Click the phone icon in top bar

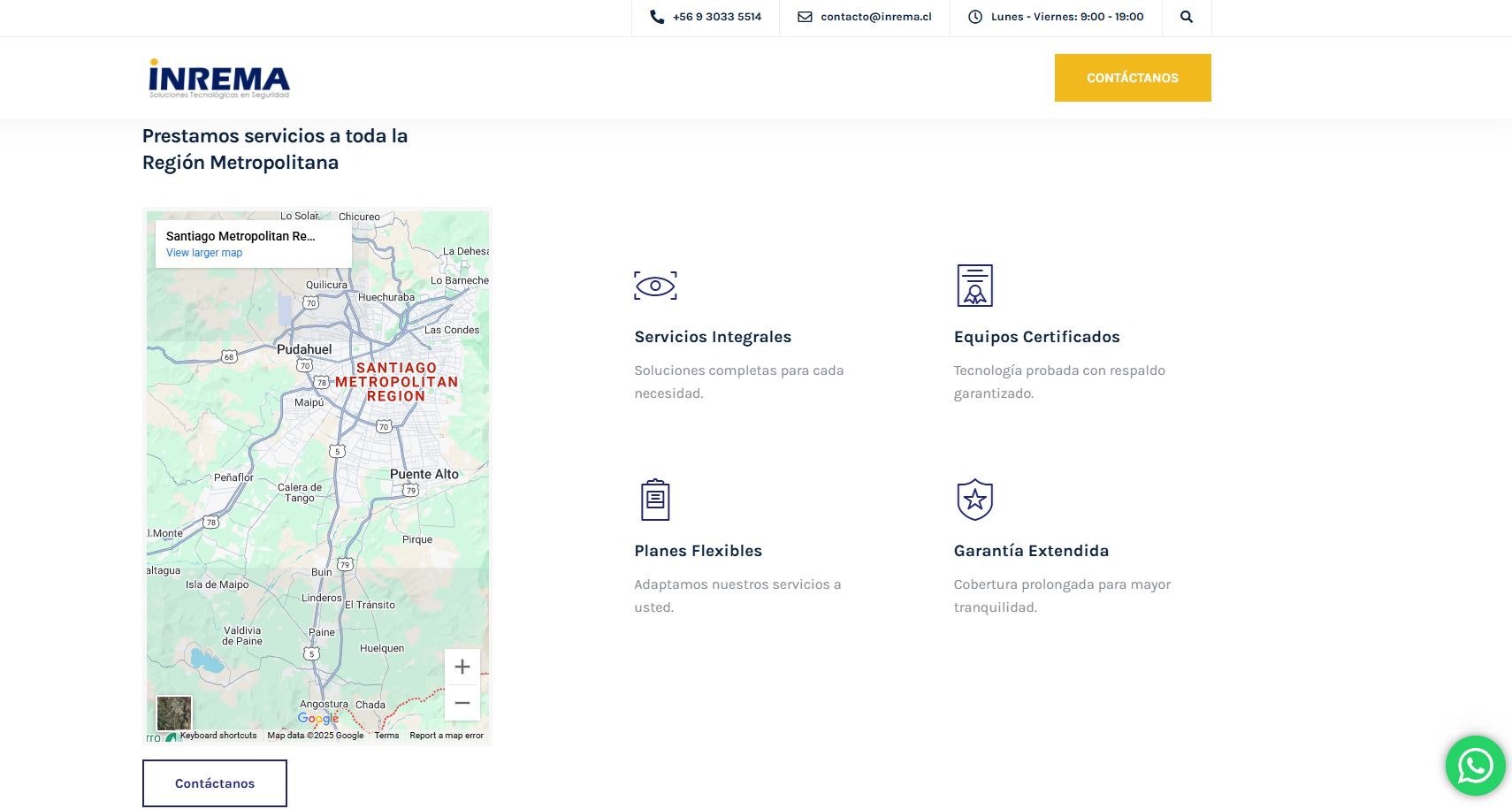pos(657,17)
